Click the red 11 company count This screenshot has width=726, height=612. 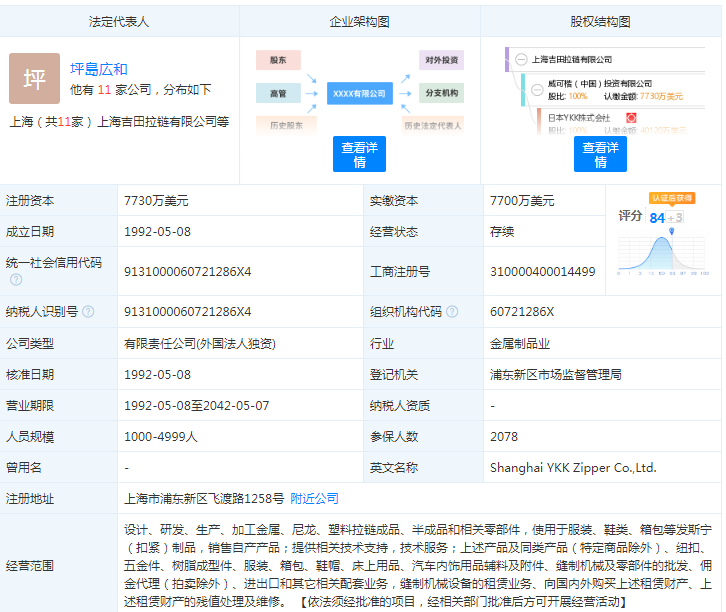[x=104, y=89]
